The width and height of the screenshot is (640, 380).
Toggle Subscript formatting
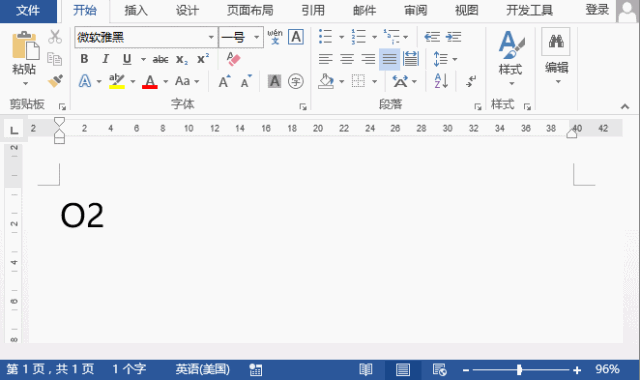coord(182,60)
